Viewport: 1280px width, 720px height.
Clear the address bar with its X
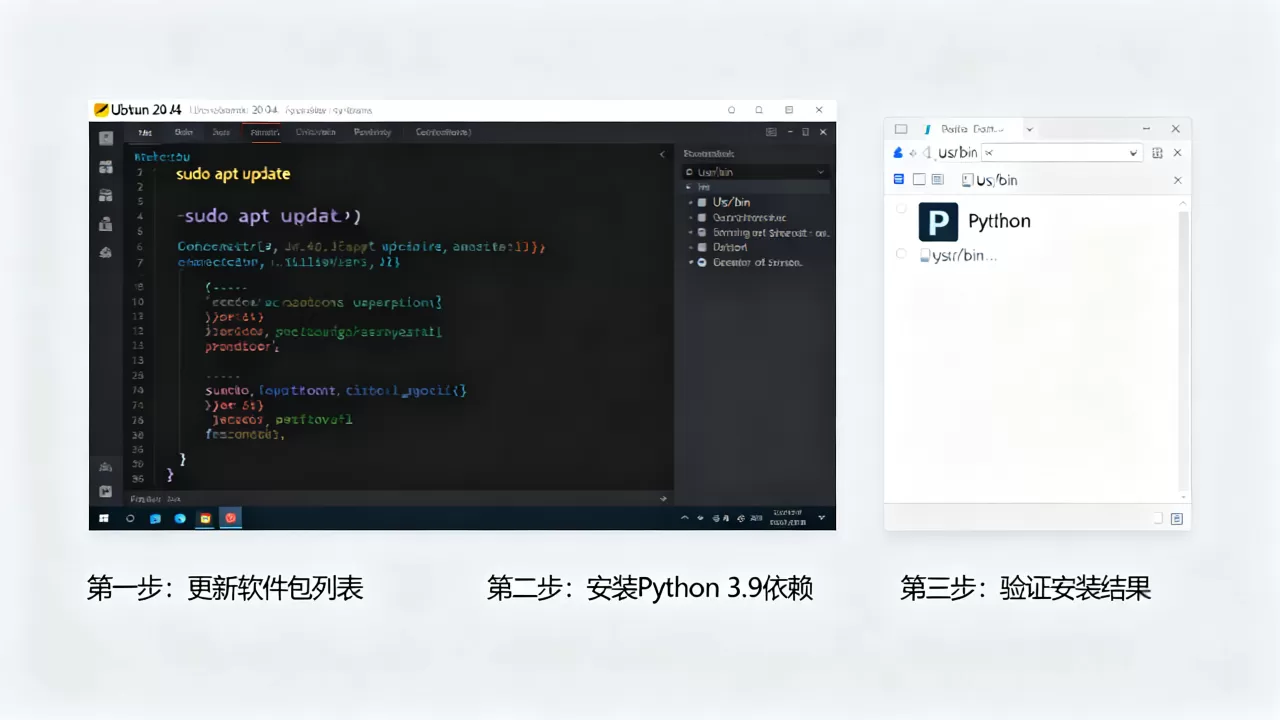point(1177,153)
